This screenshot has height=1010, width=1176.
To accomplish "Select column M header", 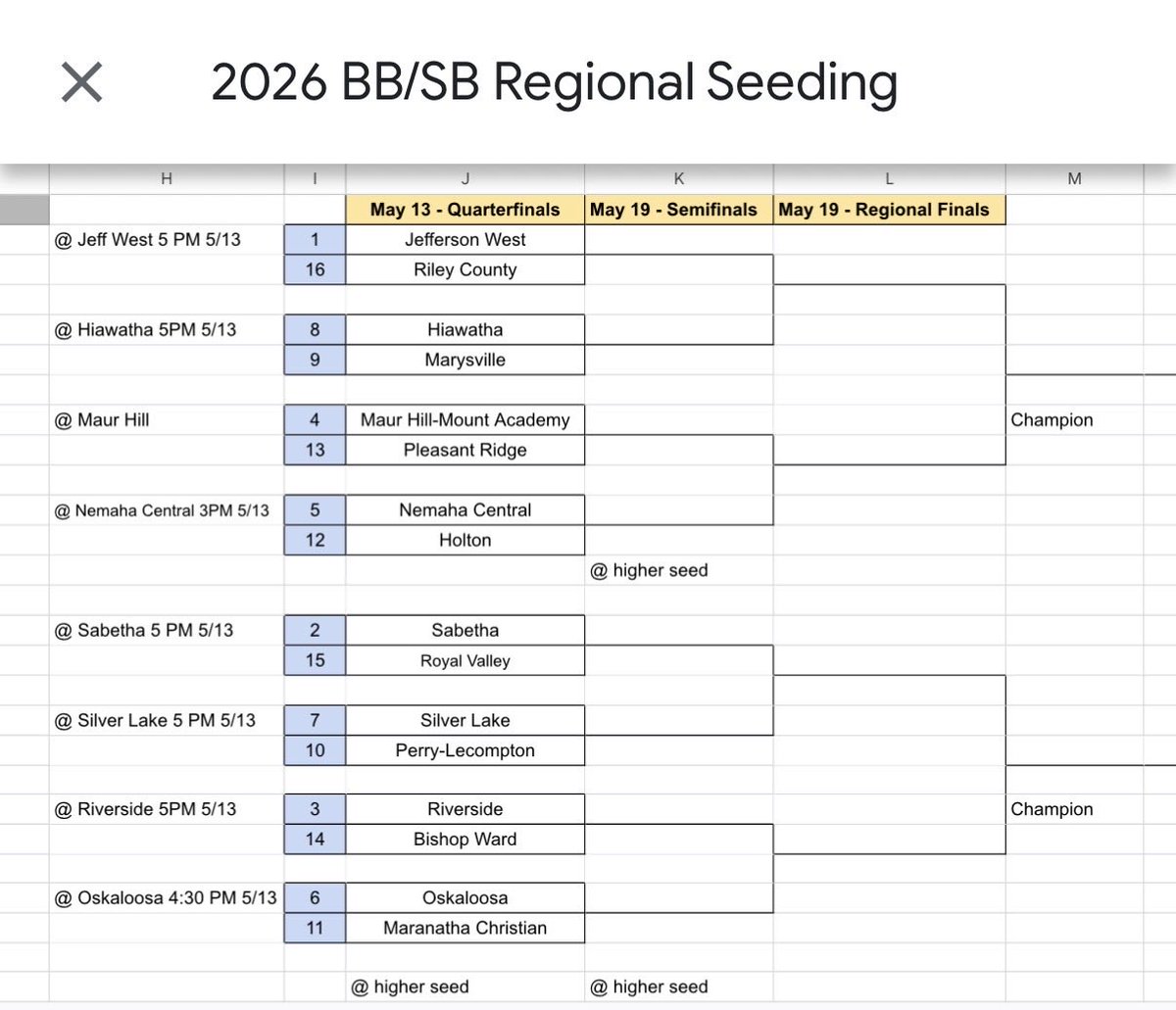I will click(1074, 178).
